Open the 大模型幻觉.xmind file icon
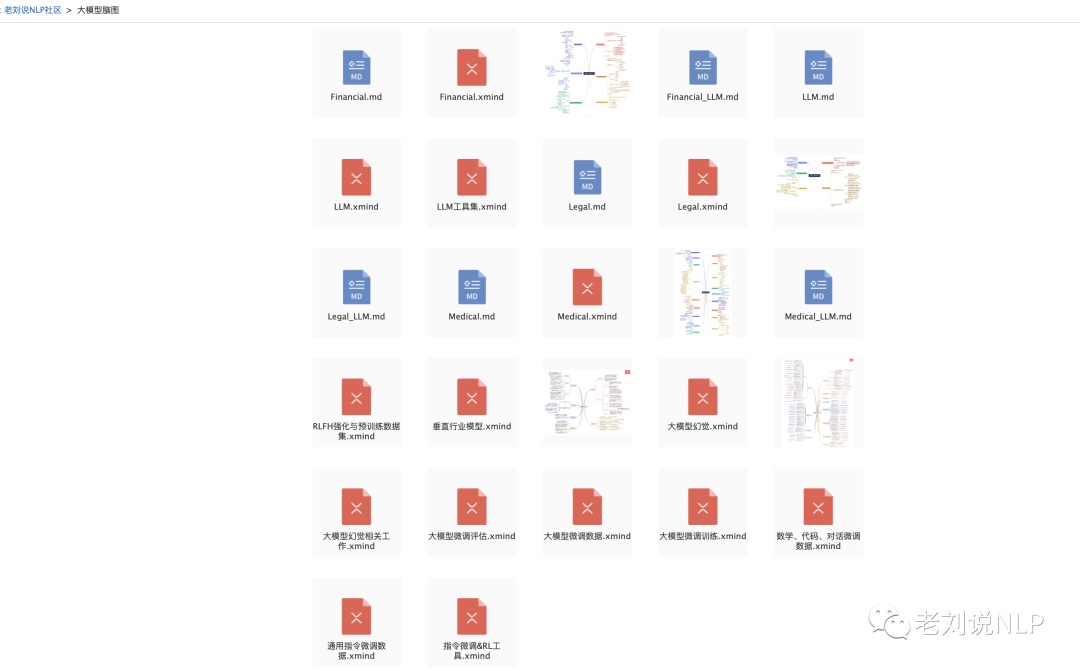Viewport: 1080px width, 671px height. (703, 397)
